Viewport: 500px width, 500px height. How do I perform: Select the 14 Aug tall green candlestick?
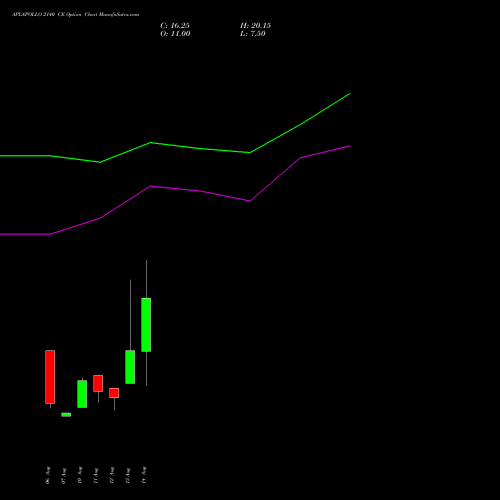[146, 325]
